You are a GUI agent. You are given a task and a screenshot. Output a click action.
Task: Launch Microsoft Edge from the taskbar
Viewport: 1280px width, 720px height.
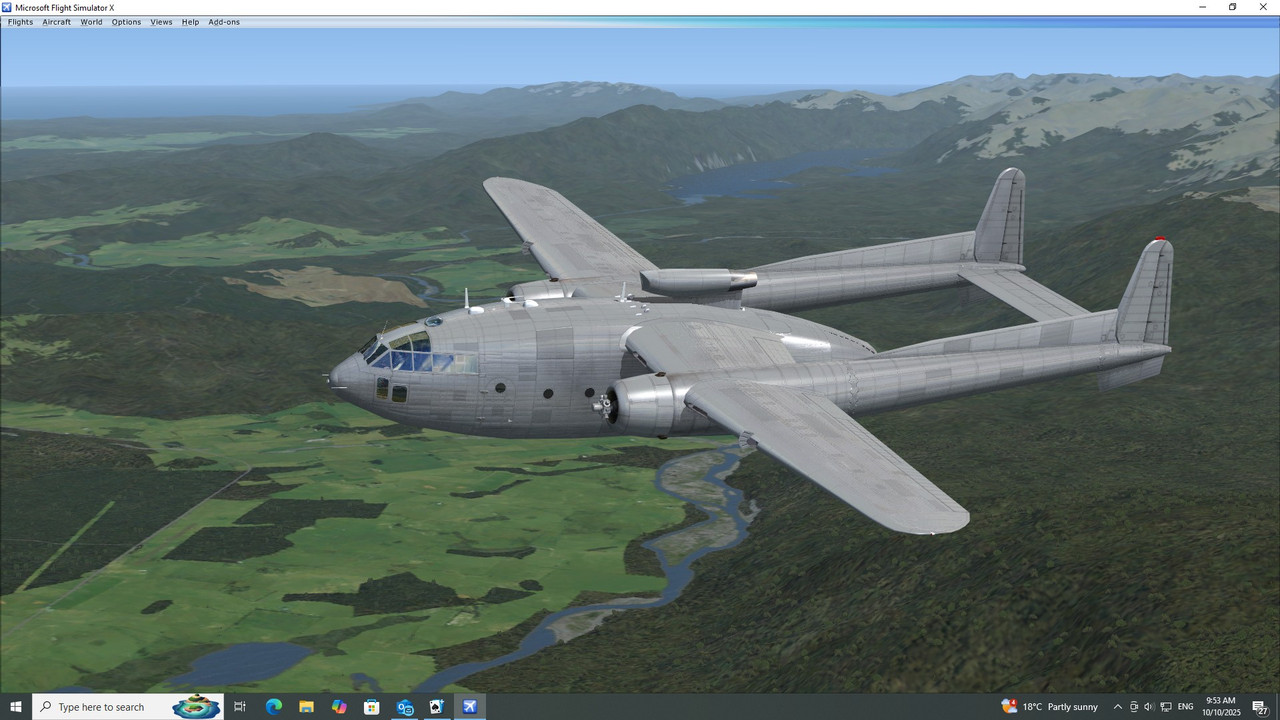(273, 707)
